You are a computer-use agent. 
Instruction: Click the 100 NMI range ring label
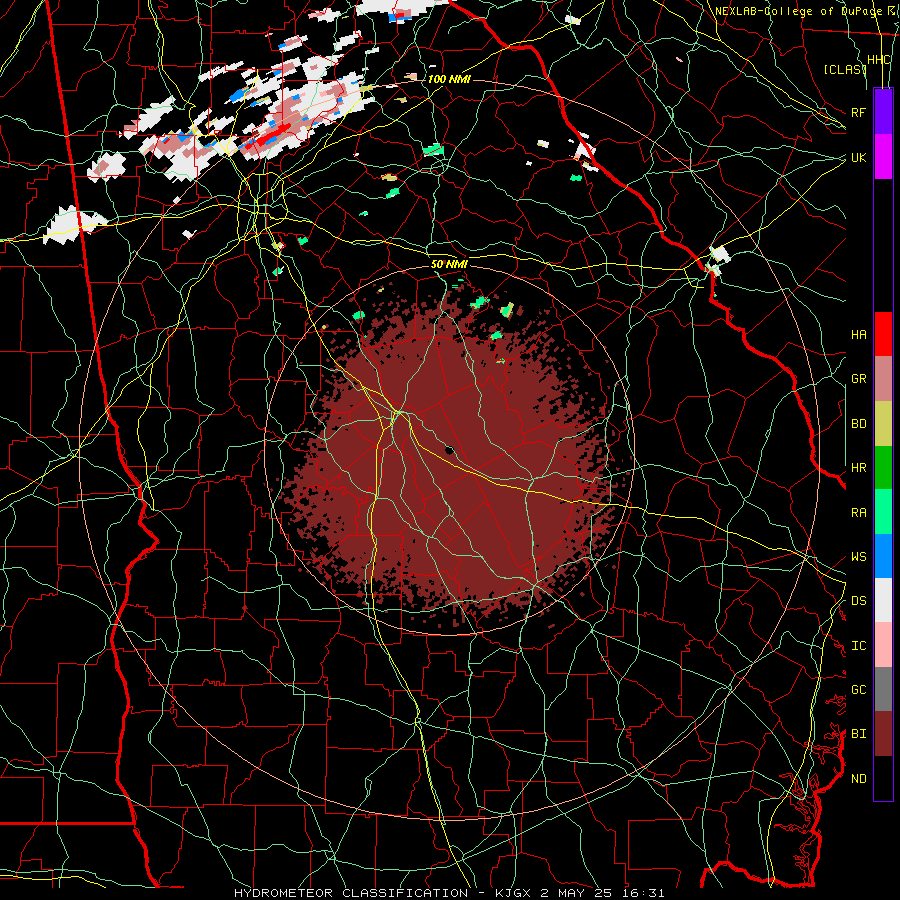449,79
